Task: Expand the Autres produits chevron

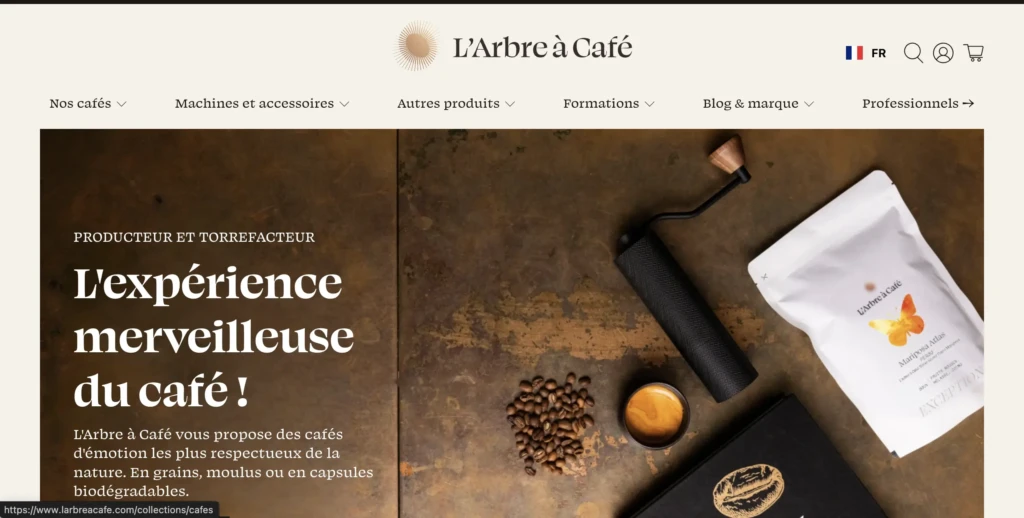Action: click(x=510, y=104)
